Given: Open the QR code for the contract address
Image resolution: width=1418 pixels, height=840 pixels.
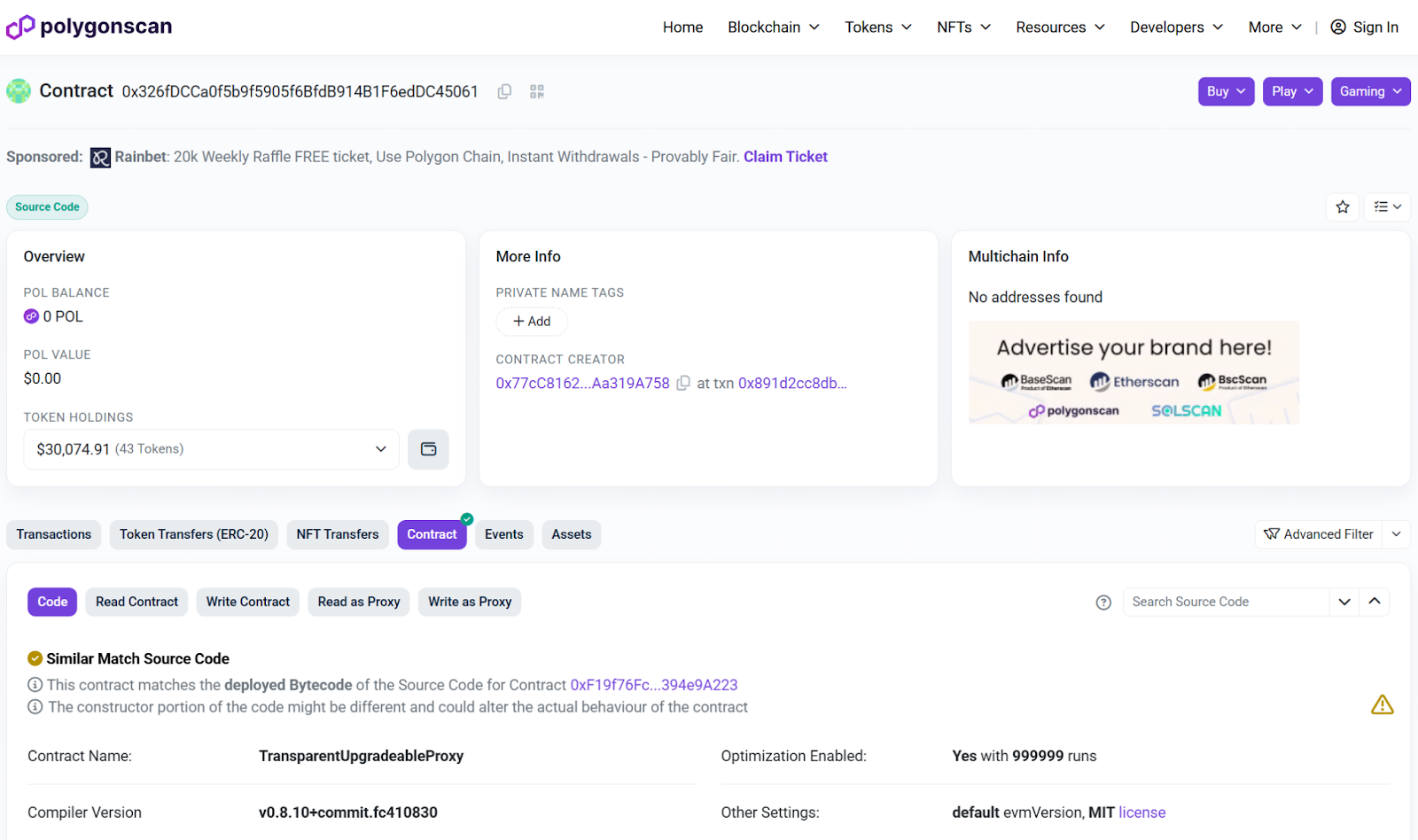Looking at the screenshot, I should point(535,91).
